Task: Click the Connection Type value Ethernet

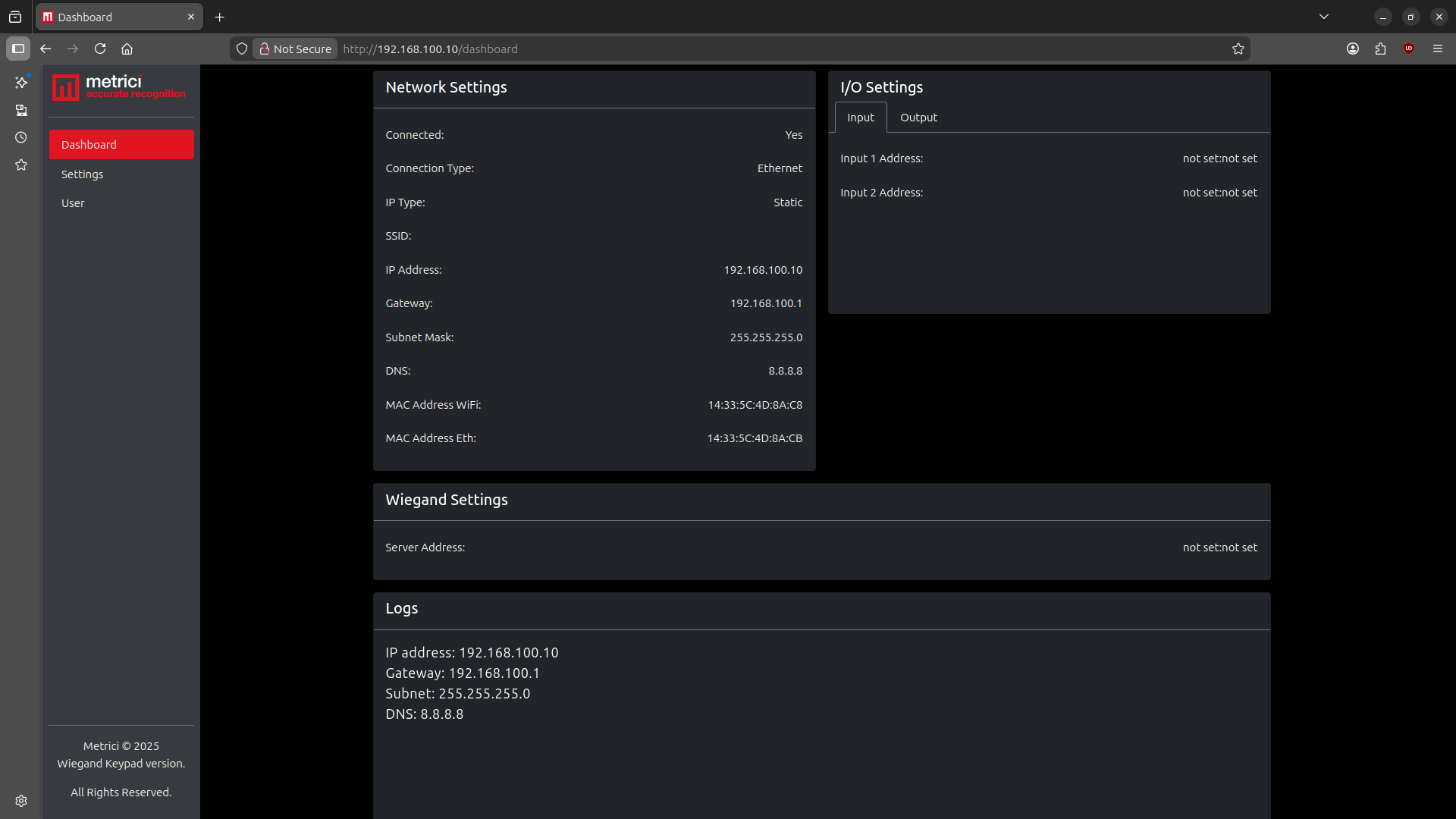Action: (x=780, y=168)
